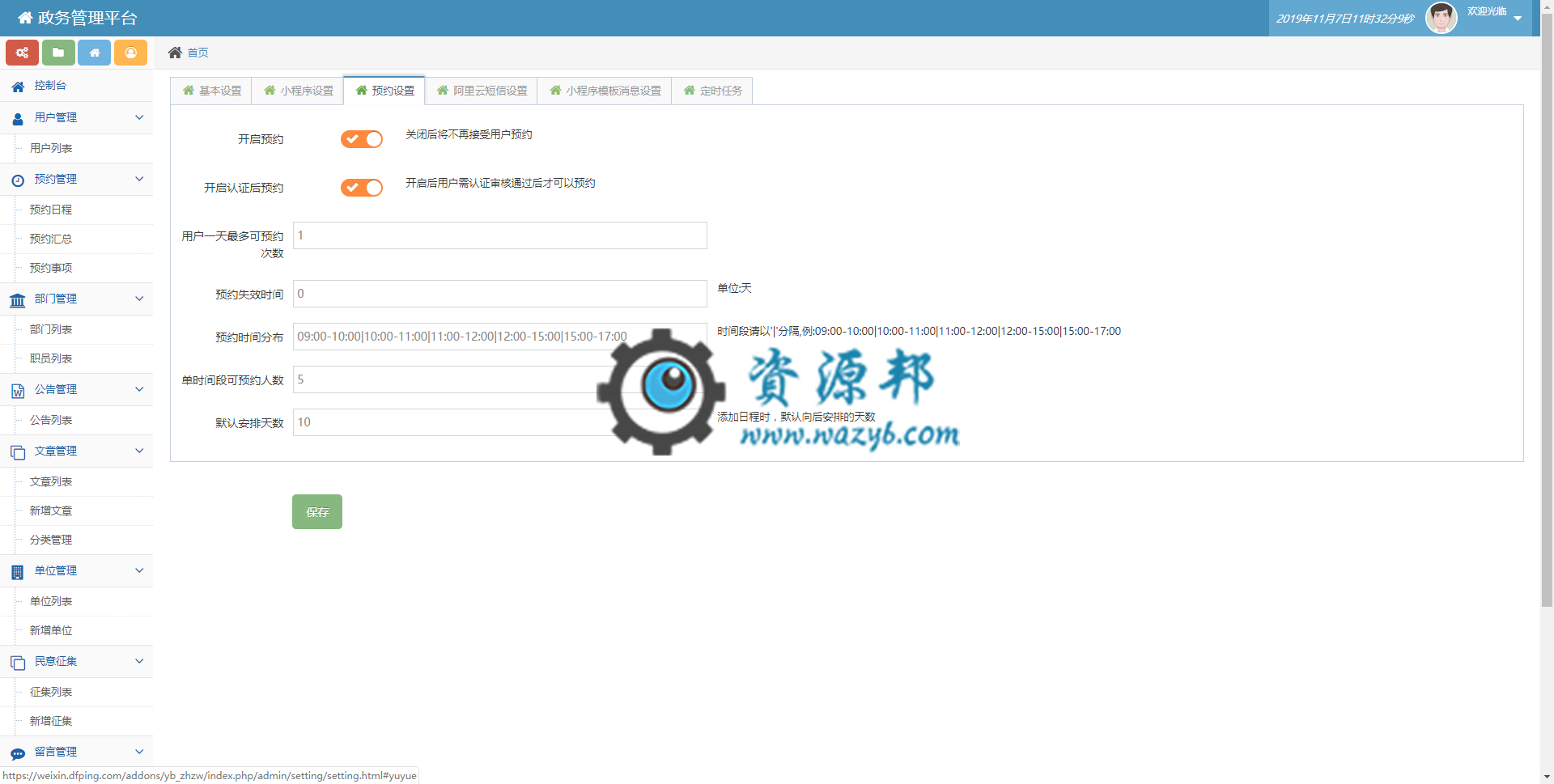Viewport: 1554px width, 784px height.
Task: Open 新增单位 in the sidebar
Action: (51, 630)
